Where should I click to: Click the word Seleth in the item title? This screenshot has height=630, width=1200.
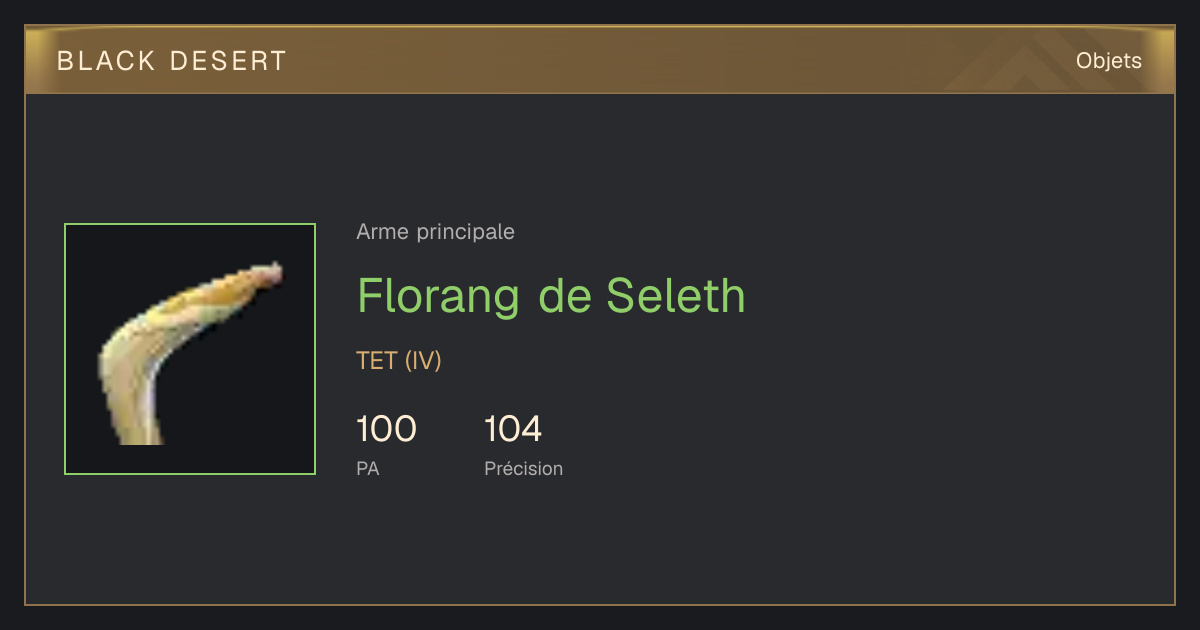click(x=676, y=296)
